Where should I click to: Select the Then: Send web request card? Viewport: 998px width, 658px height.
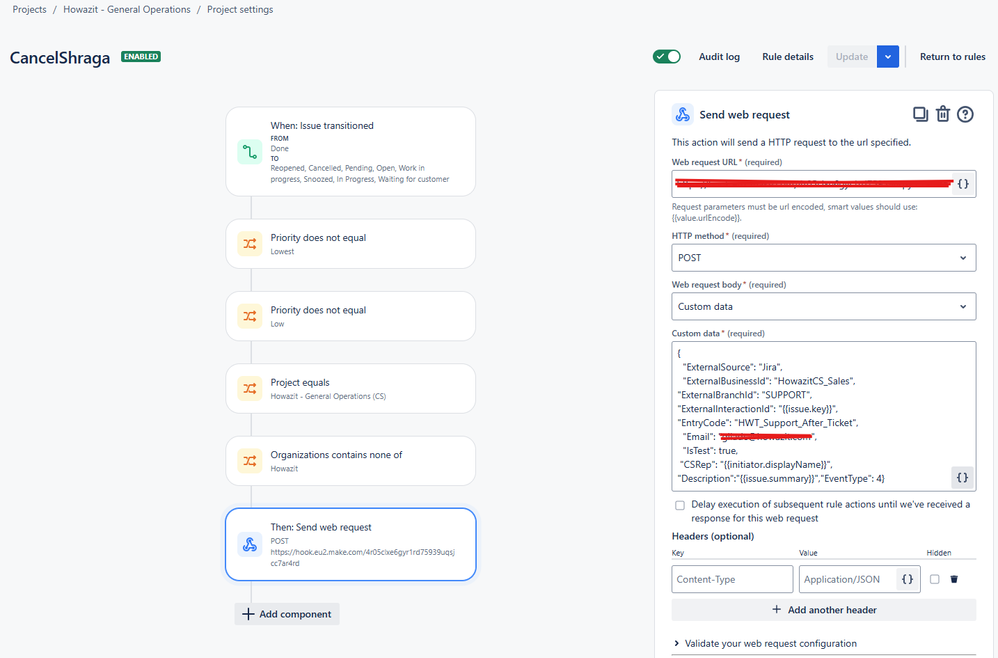click(x=351, y=544)
